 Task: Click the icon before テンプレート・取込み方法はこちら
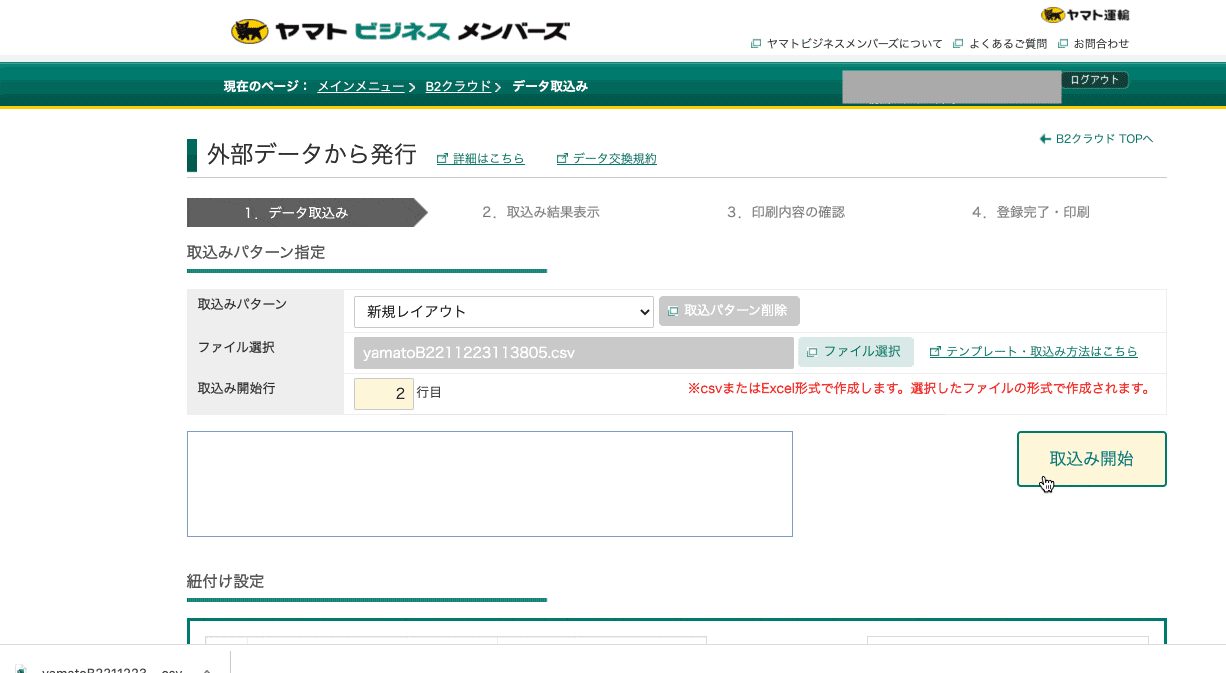click(934, 352)
